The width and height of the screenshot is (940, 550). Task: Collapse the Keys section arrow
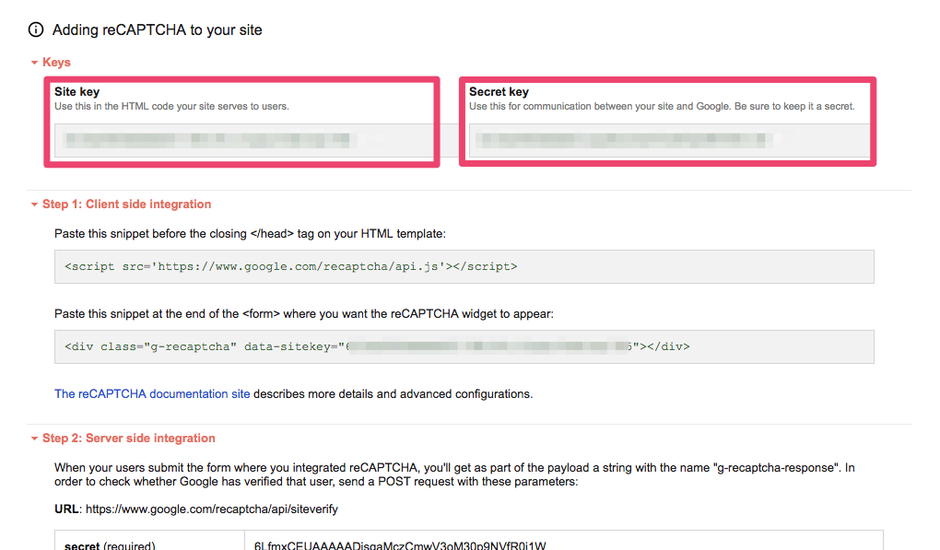tap(34, 63)
